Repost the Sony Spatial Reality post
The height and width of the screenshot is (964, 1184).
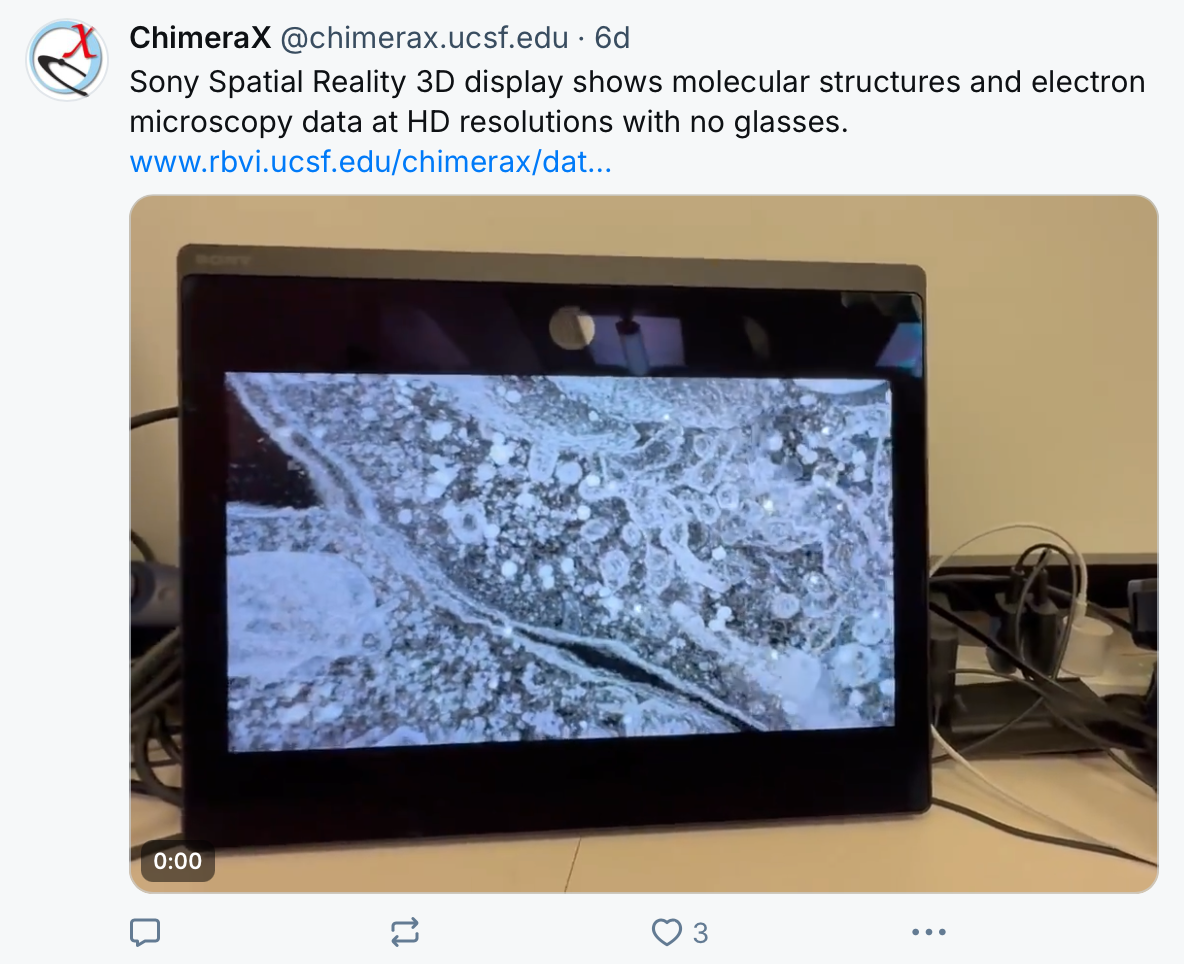pyautogui.click(x=405, y=932)
